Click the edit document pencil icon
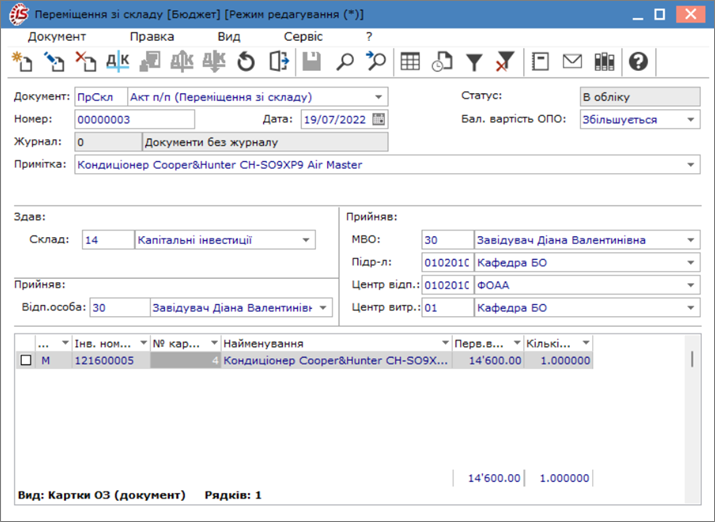 [54, 62]
